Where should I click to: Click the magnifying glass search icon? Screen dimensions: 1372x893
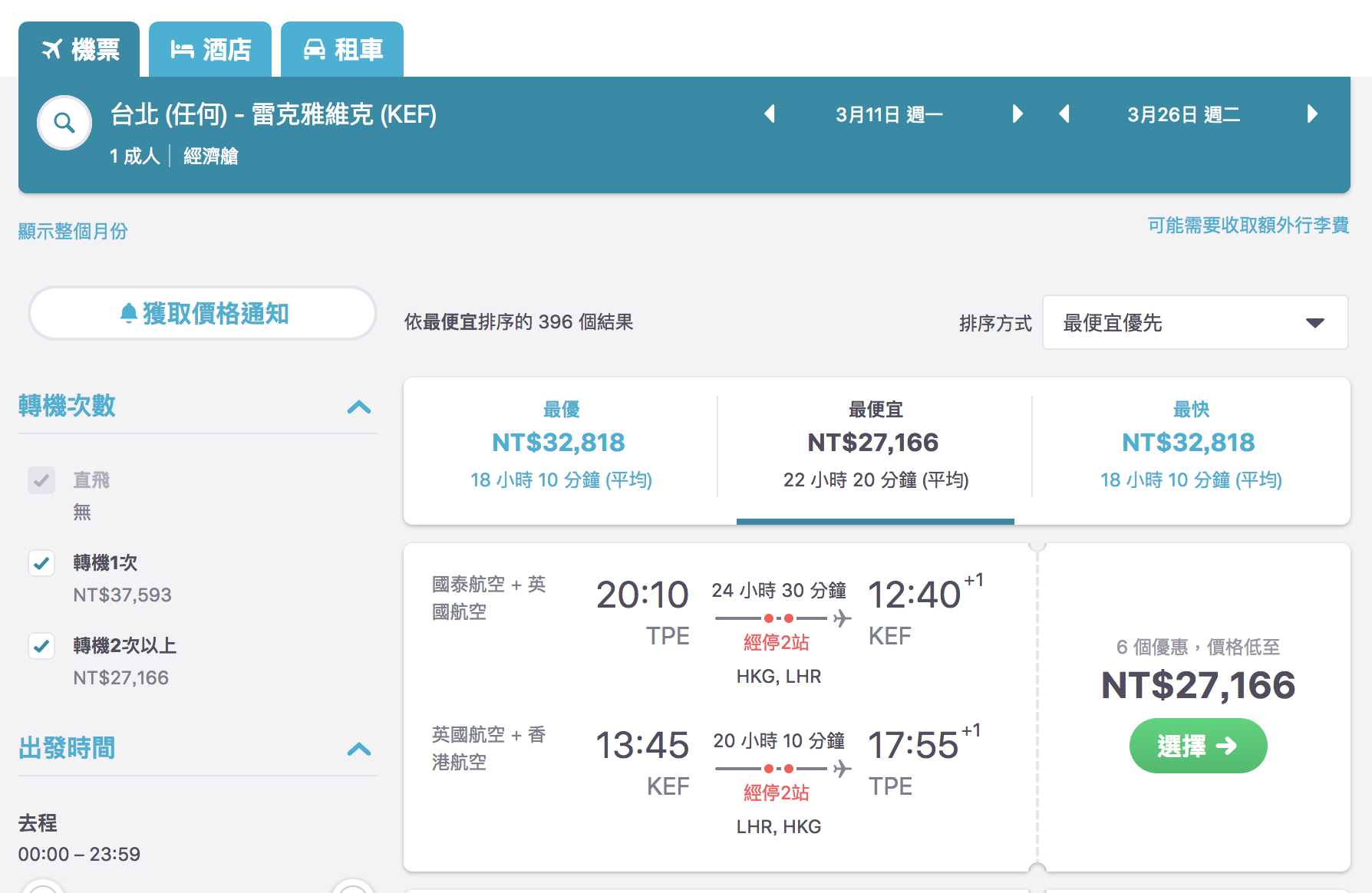[x=64, y=123]
